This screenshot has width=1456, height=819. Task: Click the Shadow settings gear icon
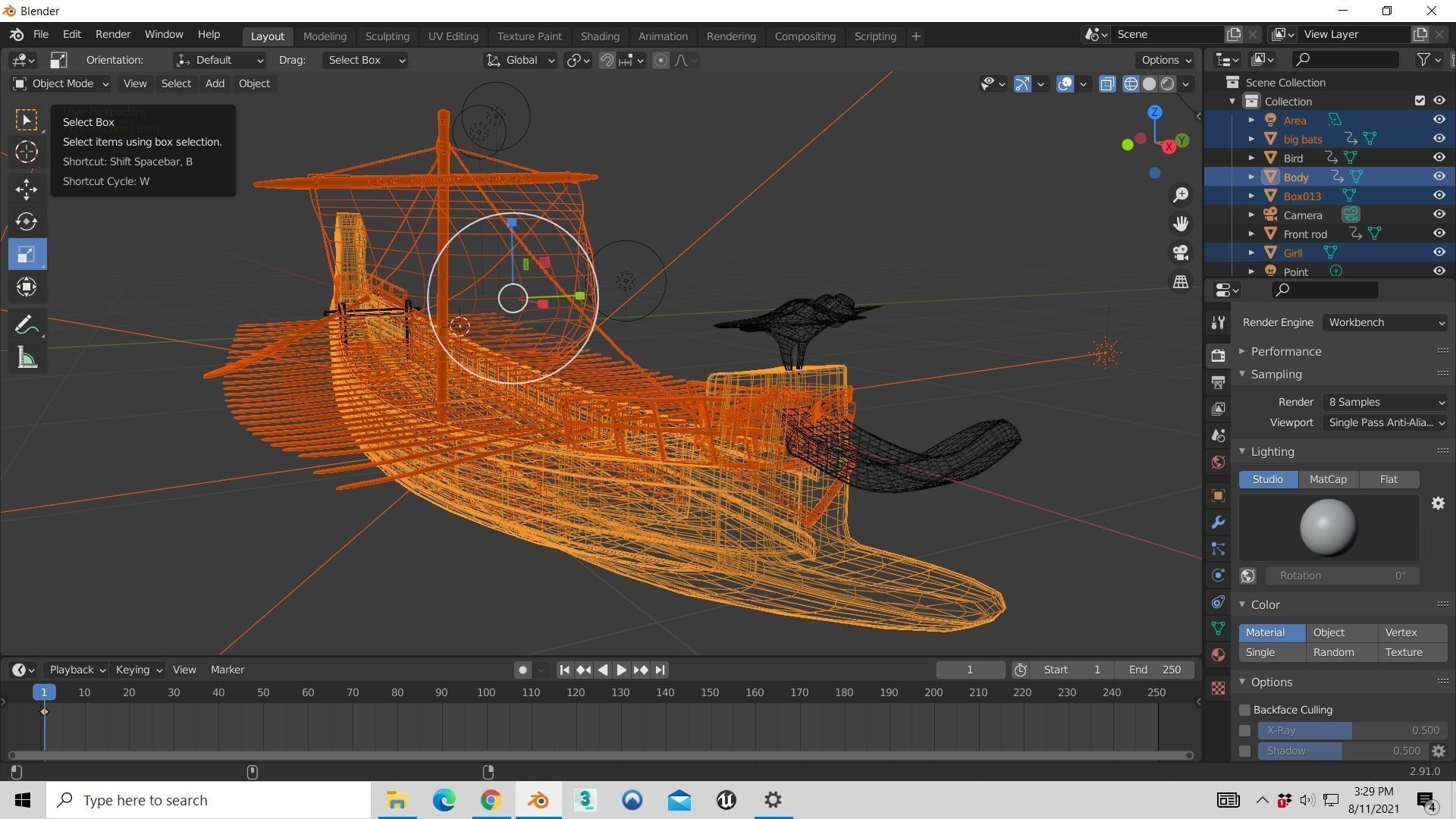(x=1438, y=751)
